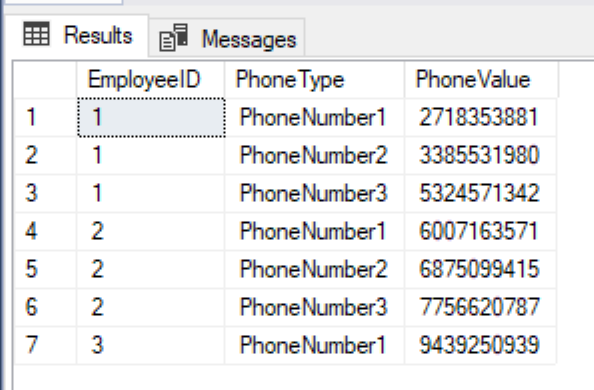Click PhoneNumber2 cell in row 2

pyautogui.click(x=314, y=155)
